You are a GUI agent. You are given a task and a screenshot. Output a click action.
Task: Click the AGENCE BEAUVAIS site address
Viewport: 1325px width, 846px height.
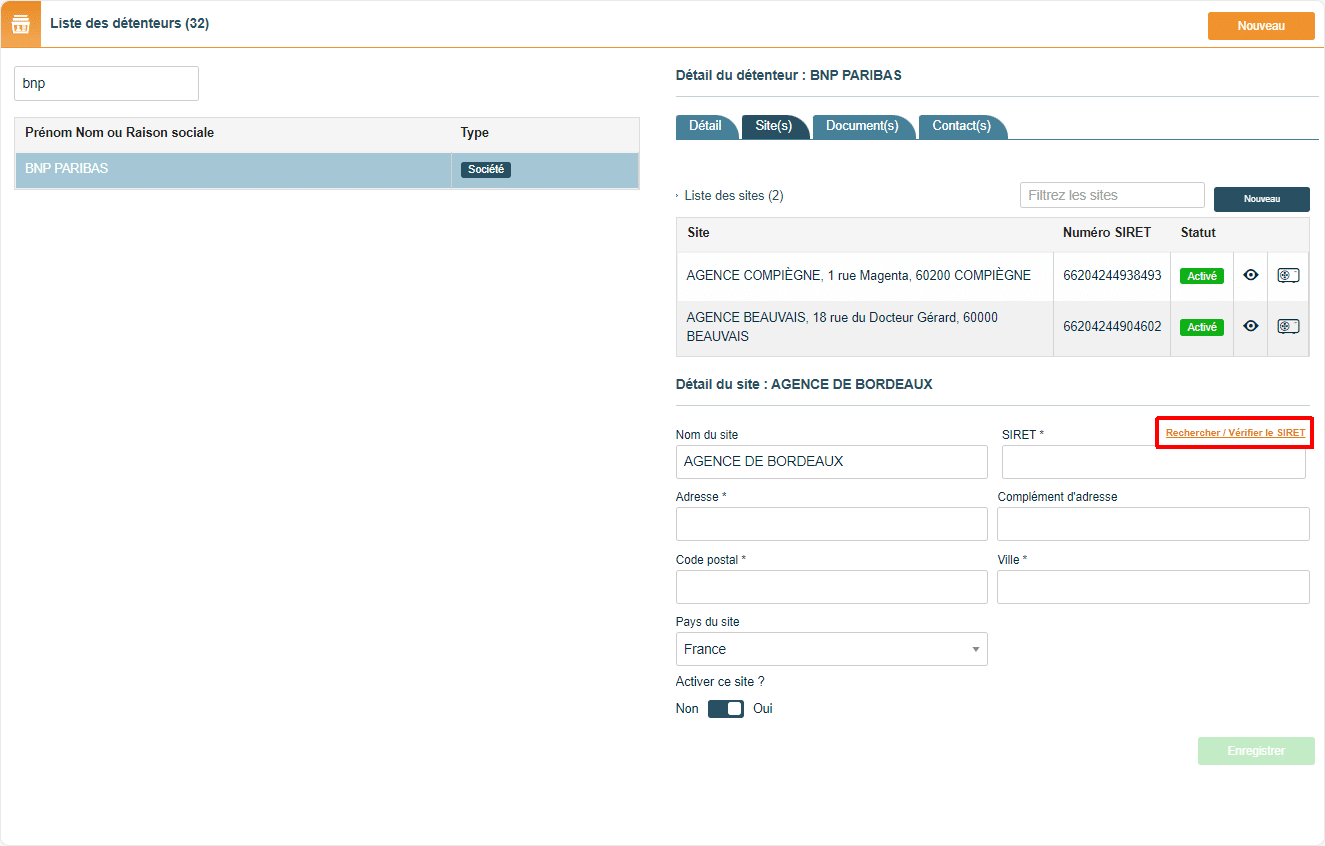point(842,327)
